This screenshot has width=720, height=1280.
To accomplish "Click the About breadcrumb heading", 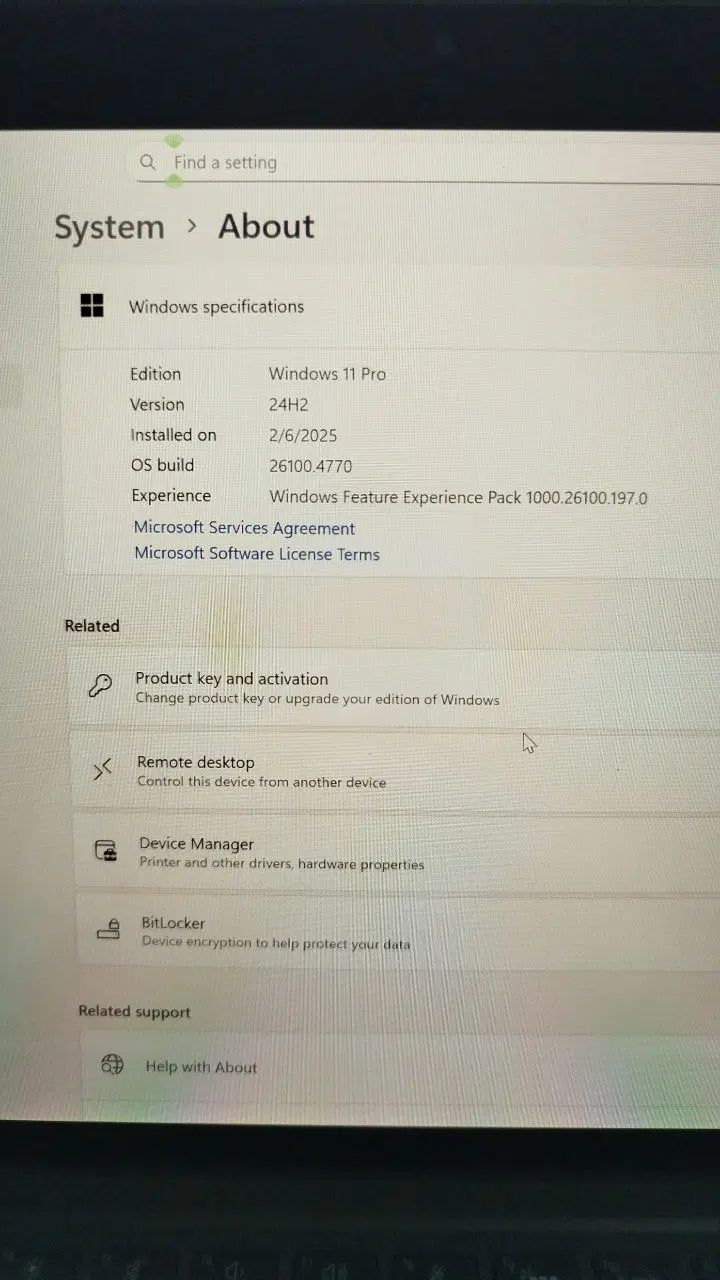I will 266,226.
